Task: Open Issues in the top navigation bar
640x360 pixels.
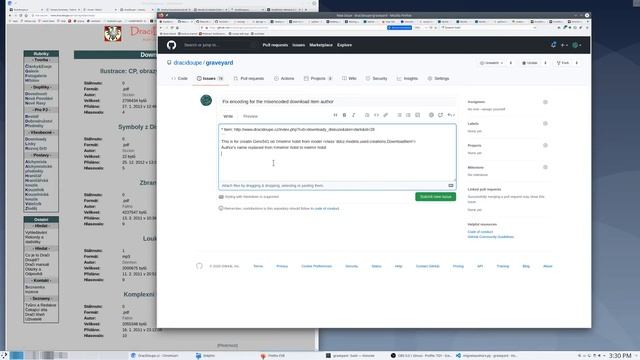Action: point(298,45)
